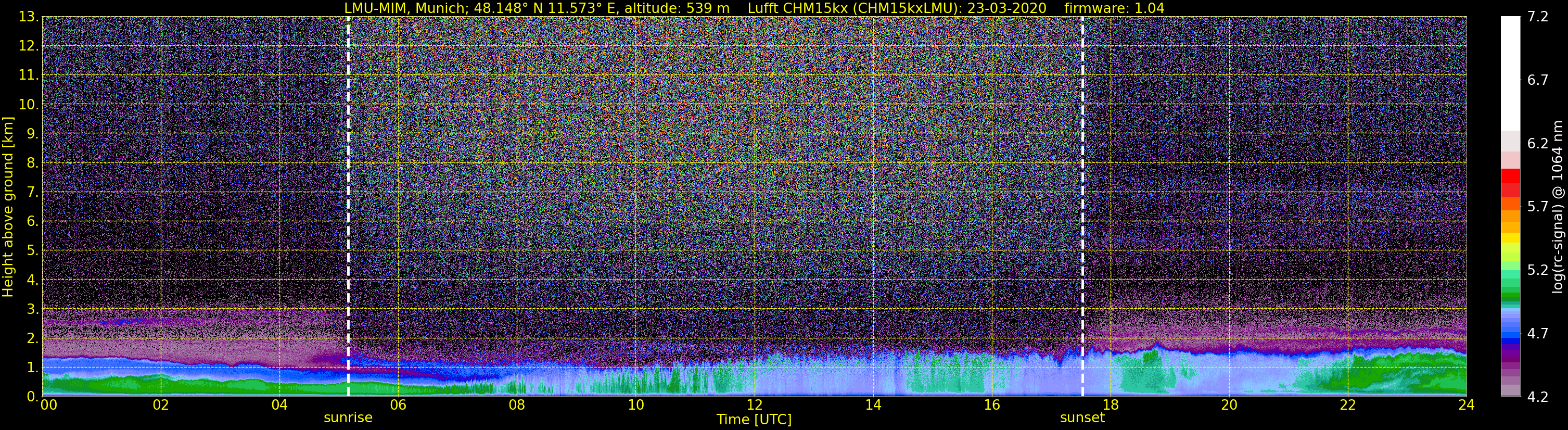
Task: Click the '06' time tick label
Action: tap(398, 405)
